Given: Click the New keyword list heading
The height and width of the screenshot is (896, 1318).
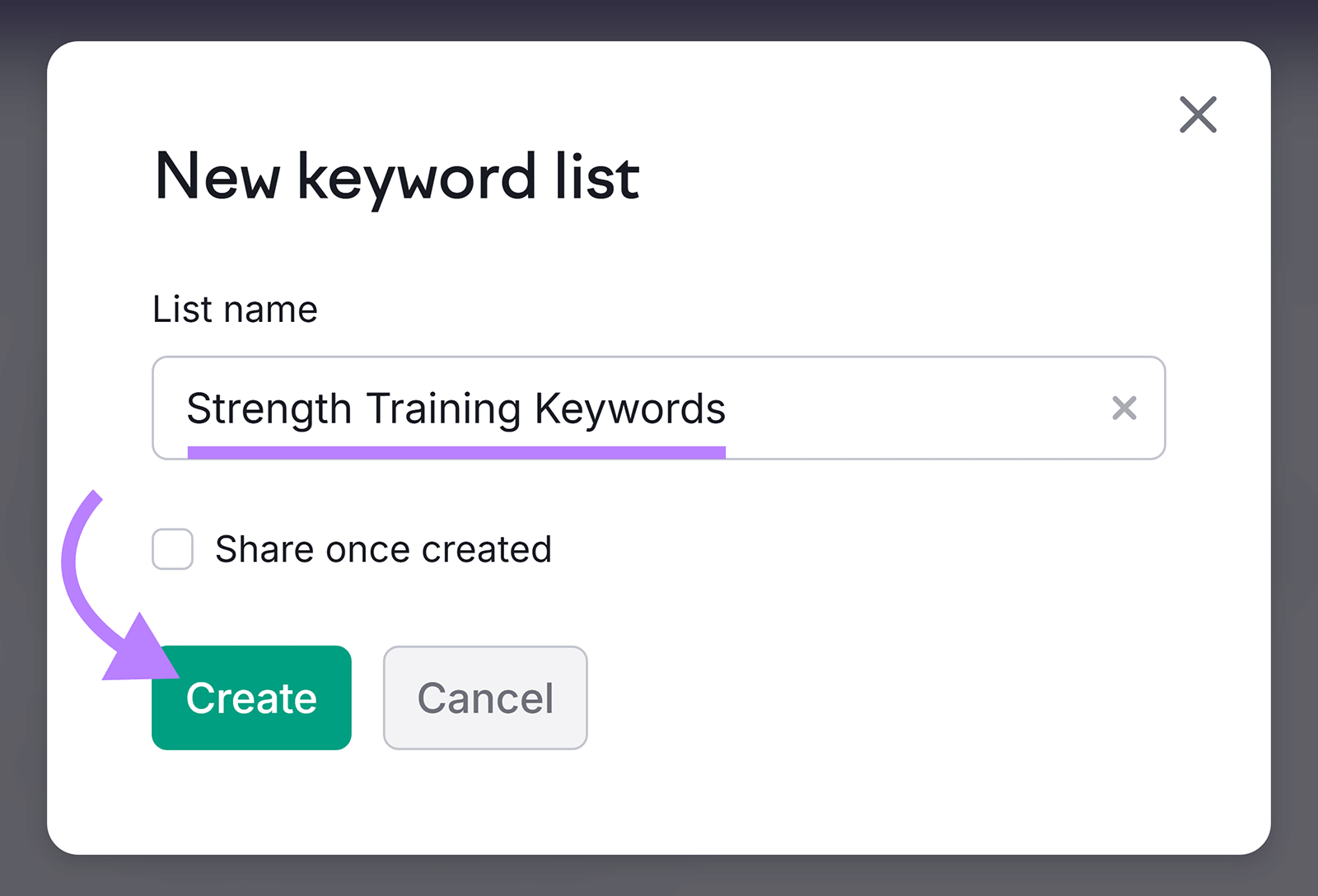Looking at the screenshot, I should coord(397,176).
